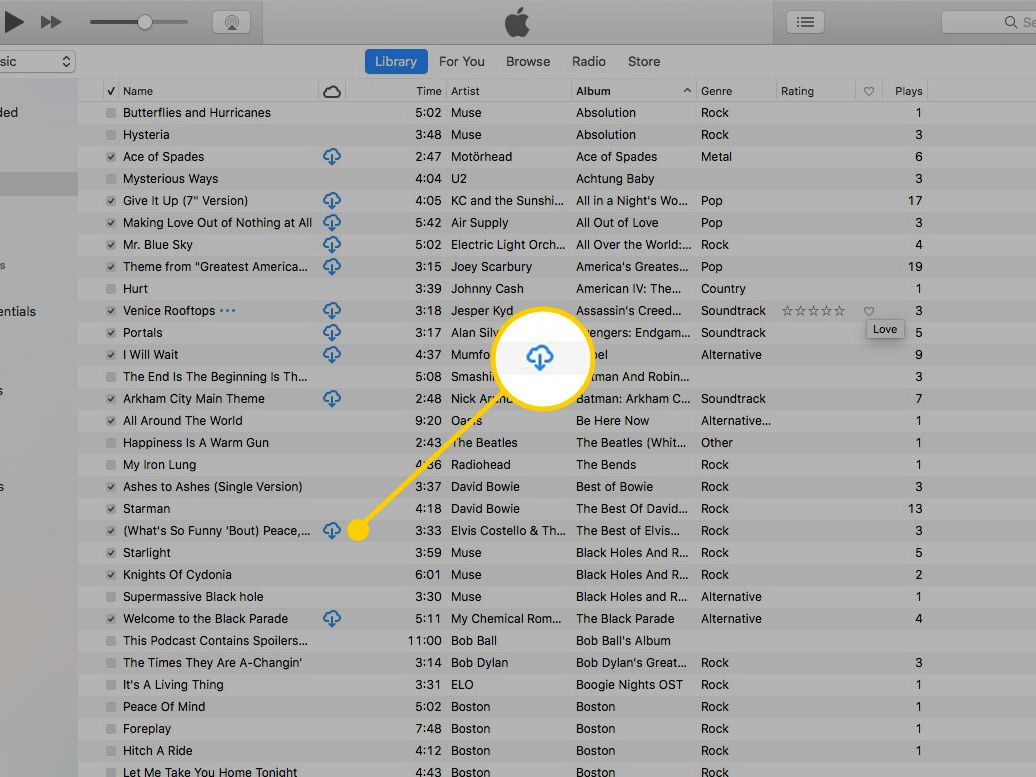Download "Mr. Blue Sky" from iCloud
This screenshot has width=1036, height=777.
point(332,244)
